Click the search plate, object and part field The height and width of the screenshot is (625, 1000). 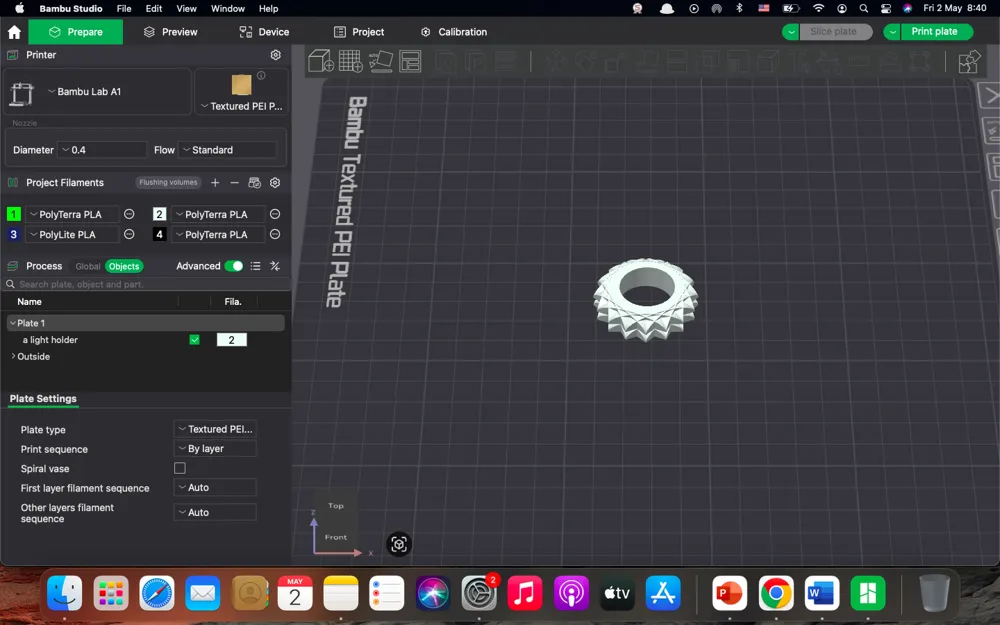coord(147,284)
